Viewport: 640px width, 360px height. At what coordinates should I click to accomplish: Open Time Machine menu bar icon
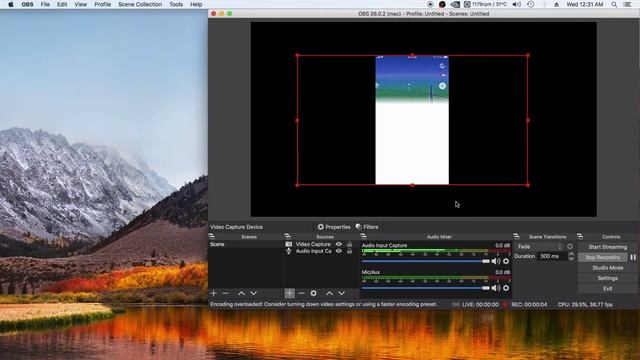(x=531, y=4)
